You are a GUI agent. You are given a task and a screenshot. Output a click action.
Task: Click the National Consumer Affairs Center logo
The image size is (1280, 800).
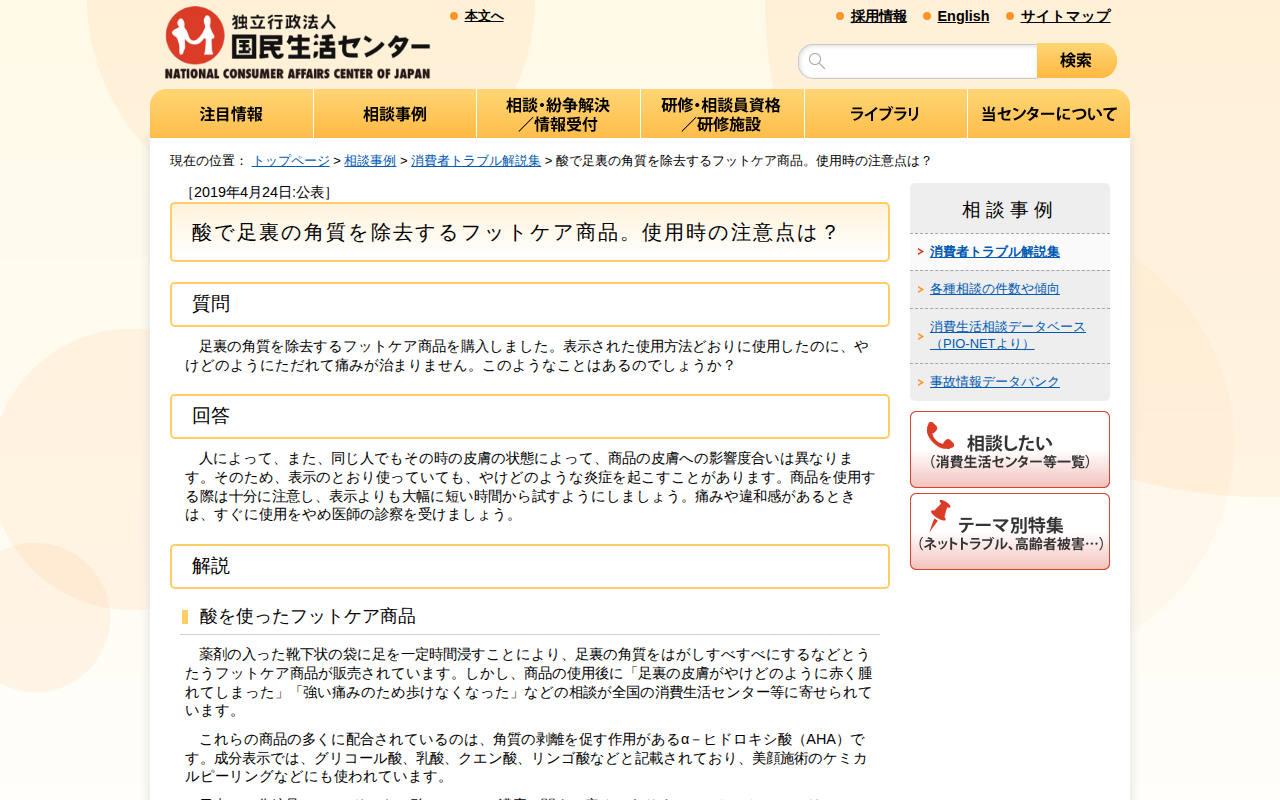tap(298, 43)
